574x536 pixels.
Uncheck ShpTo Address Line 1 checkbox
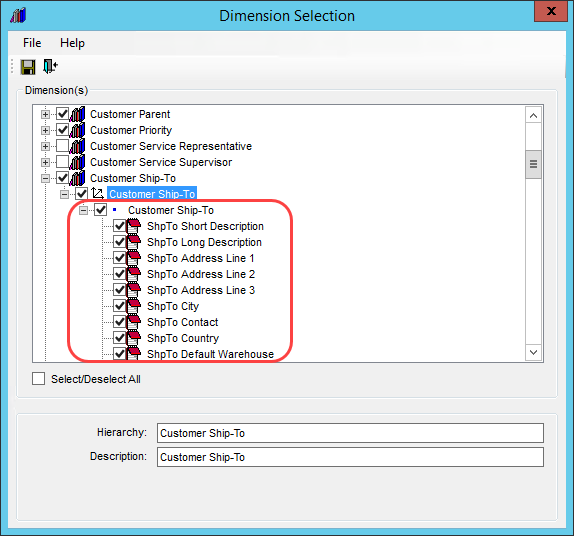[119, 258]
